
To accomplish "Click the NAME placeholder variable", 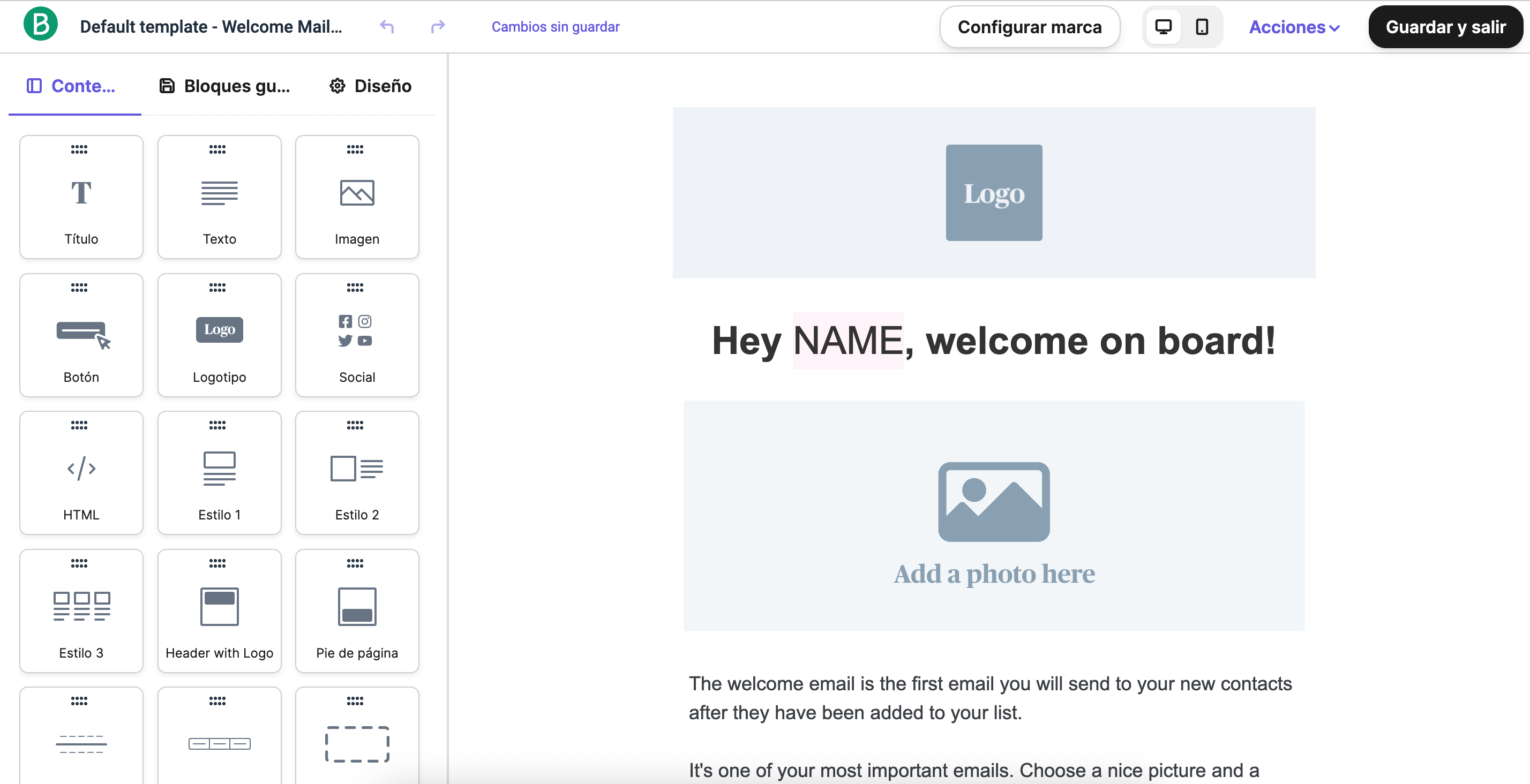I will tap(848, 341).
